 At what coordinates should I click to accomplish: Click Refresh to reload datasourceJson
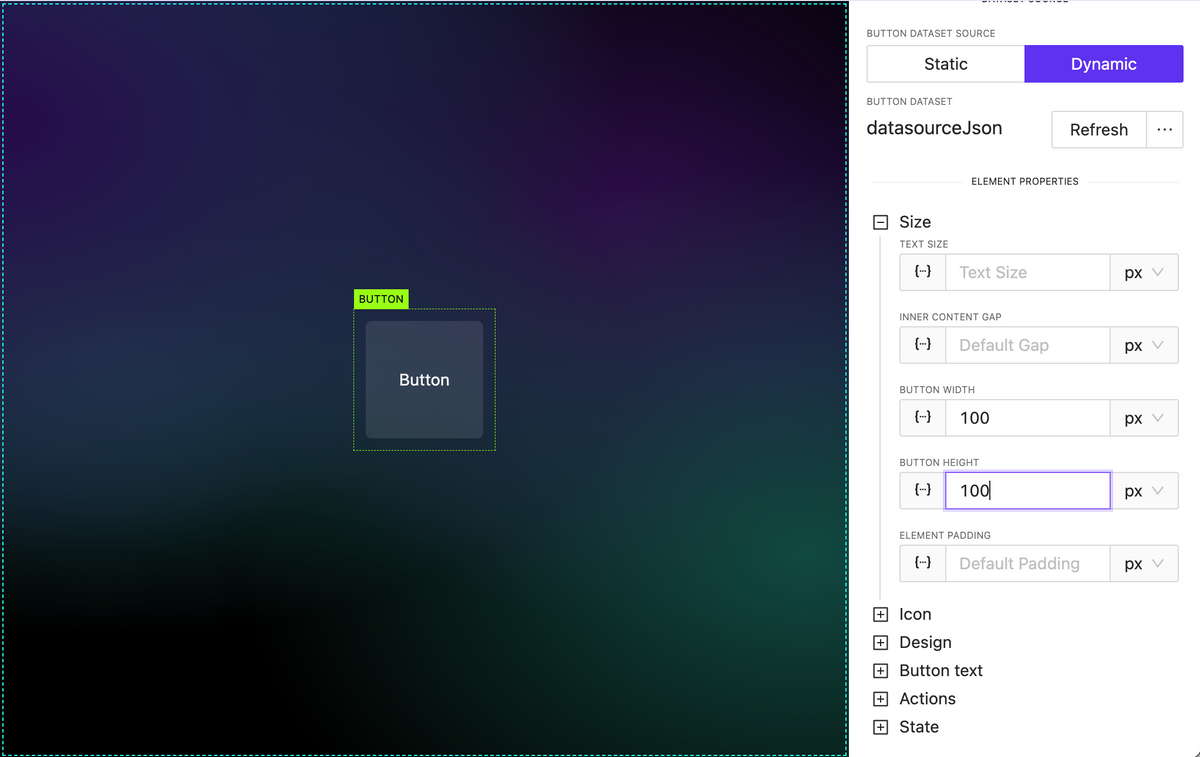coord(1098,129)
